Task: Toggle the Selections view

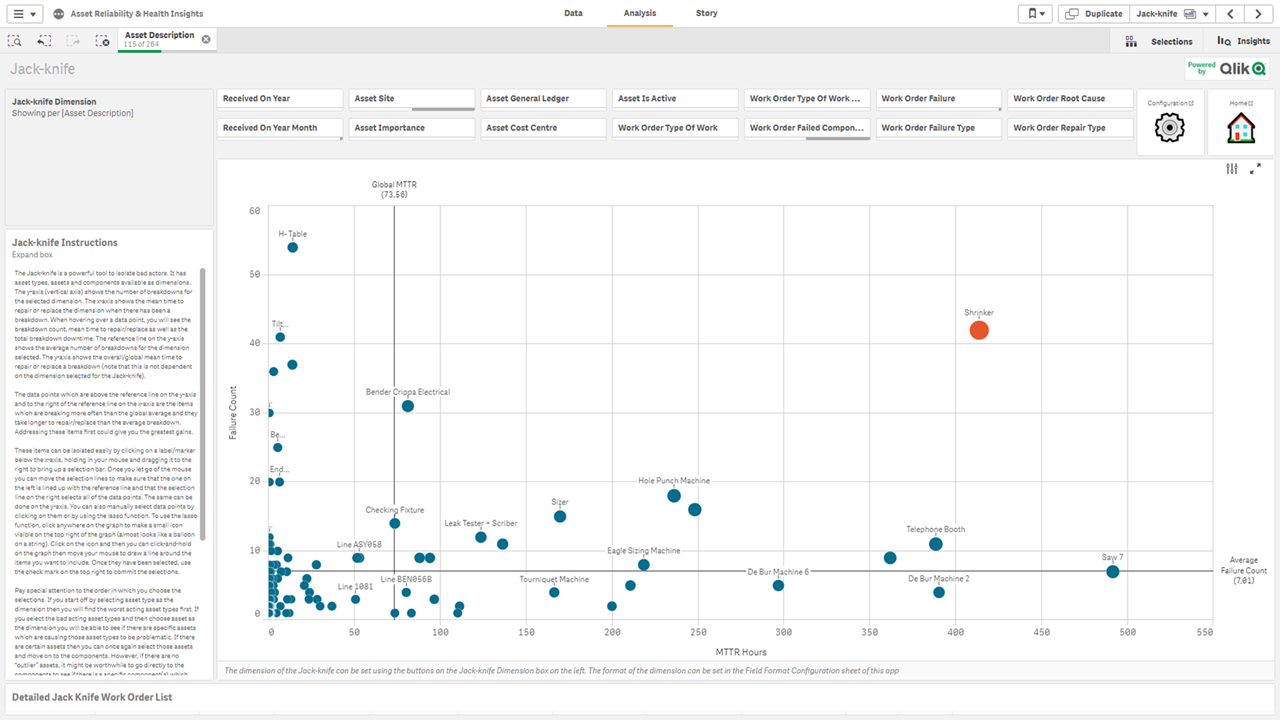Action: (1159, 41)
